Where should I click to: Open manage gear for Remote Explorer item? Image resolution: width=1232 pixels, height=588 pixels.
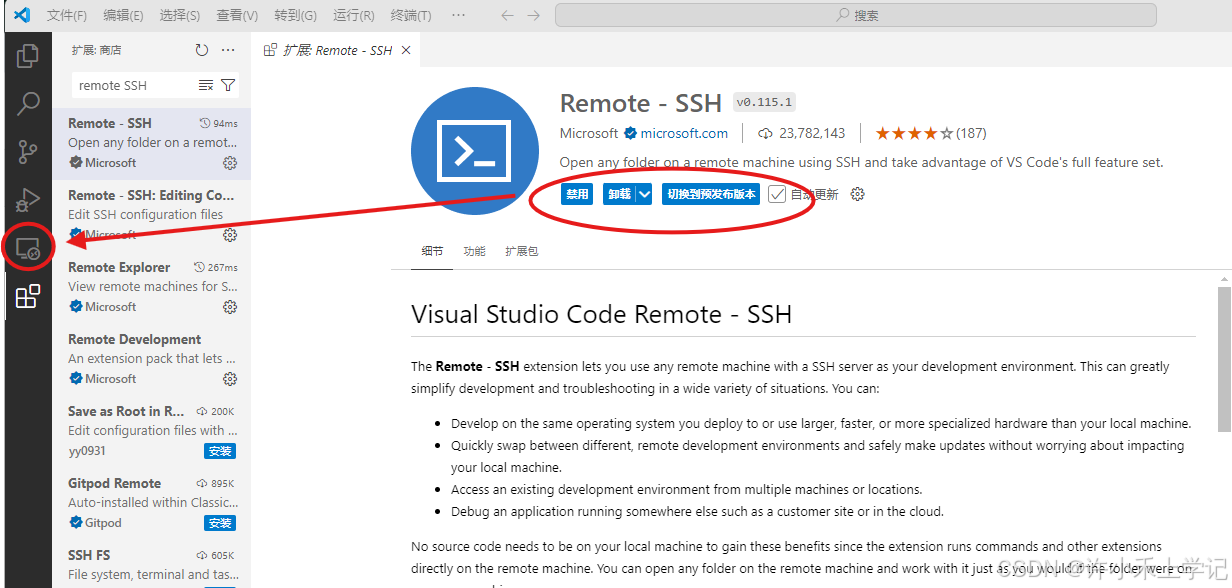[x=230, y=307]
